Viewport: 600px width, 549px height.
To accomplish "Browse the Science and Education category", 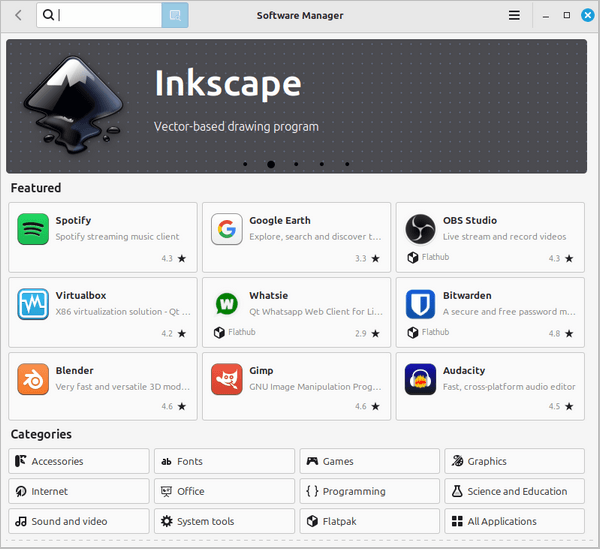I will (x=515, y=491).
